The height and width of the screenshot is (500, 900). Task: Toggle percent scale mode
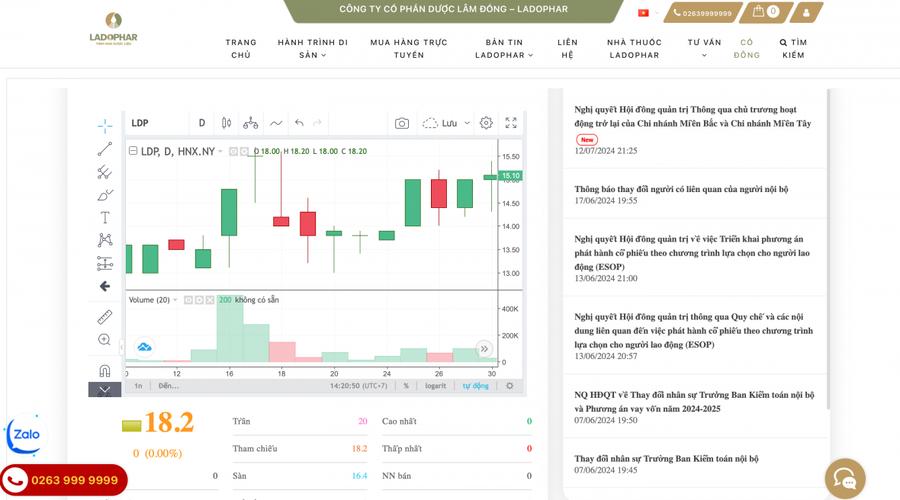coord(406,386)
